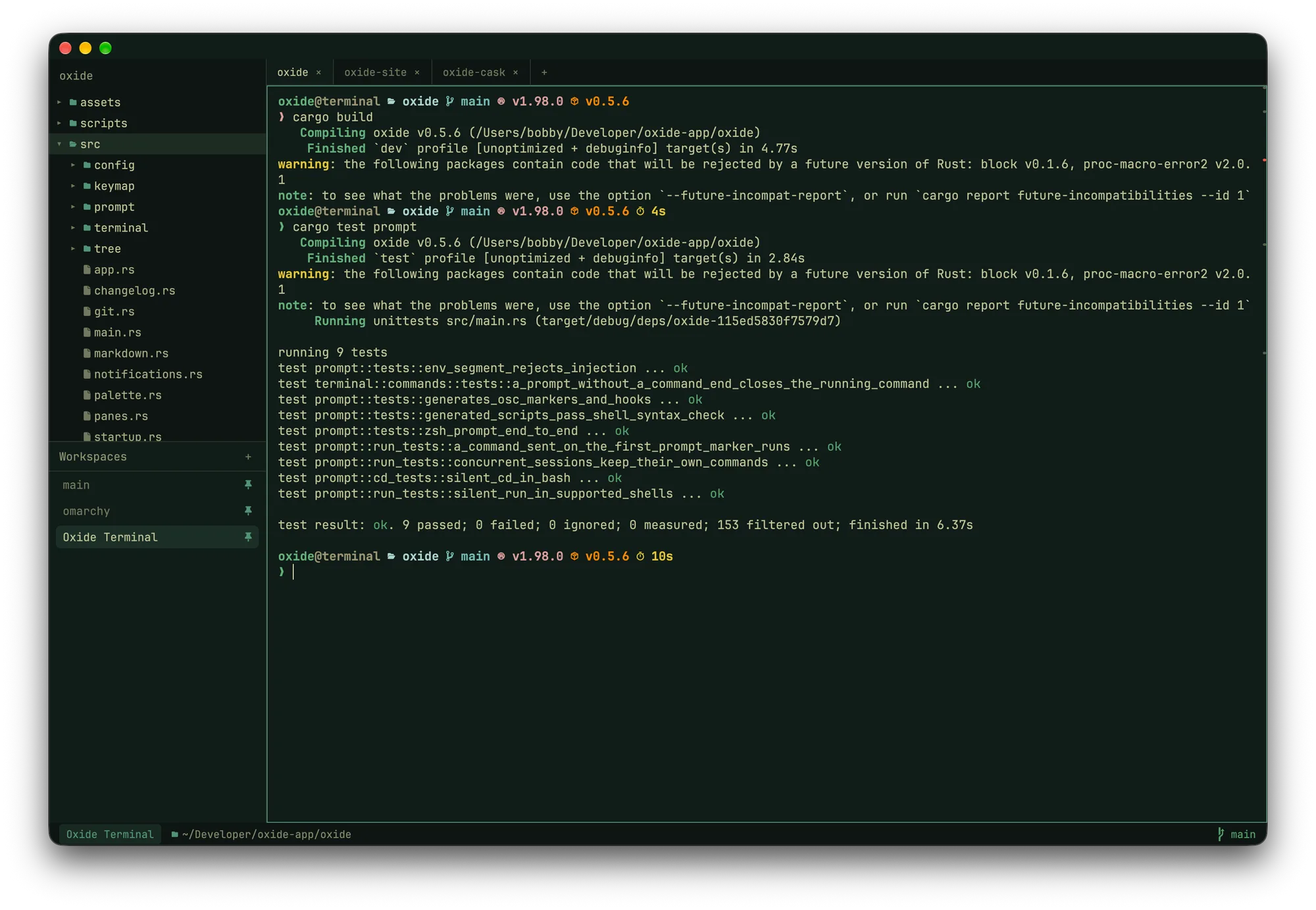Click Oxide Terminal label in status bar
Viewport: 1316px width, 910px height.
(110, 834)
